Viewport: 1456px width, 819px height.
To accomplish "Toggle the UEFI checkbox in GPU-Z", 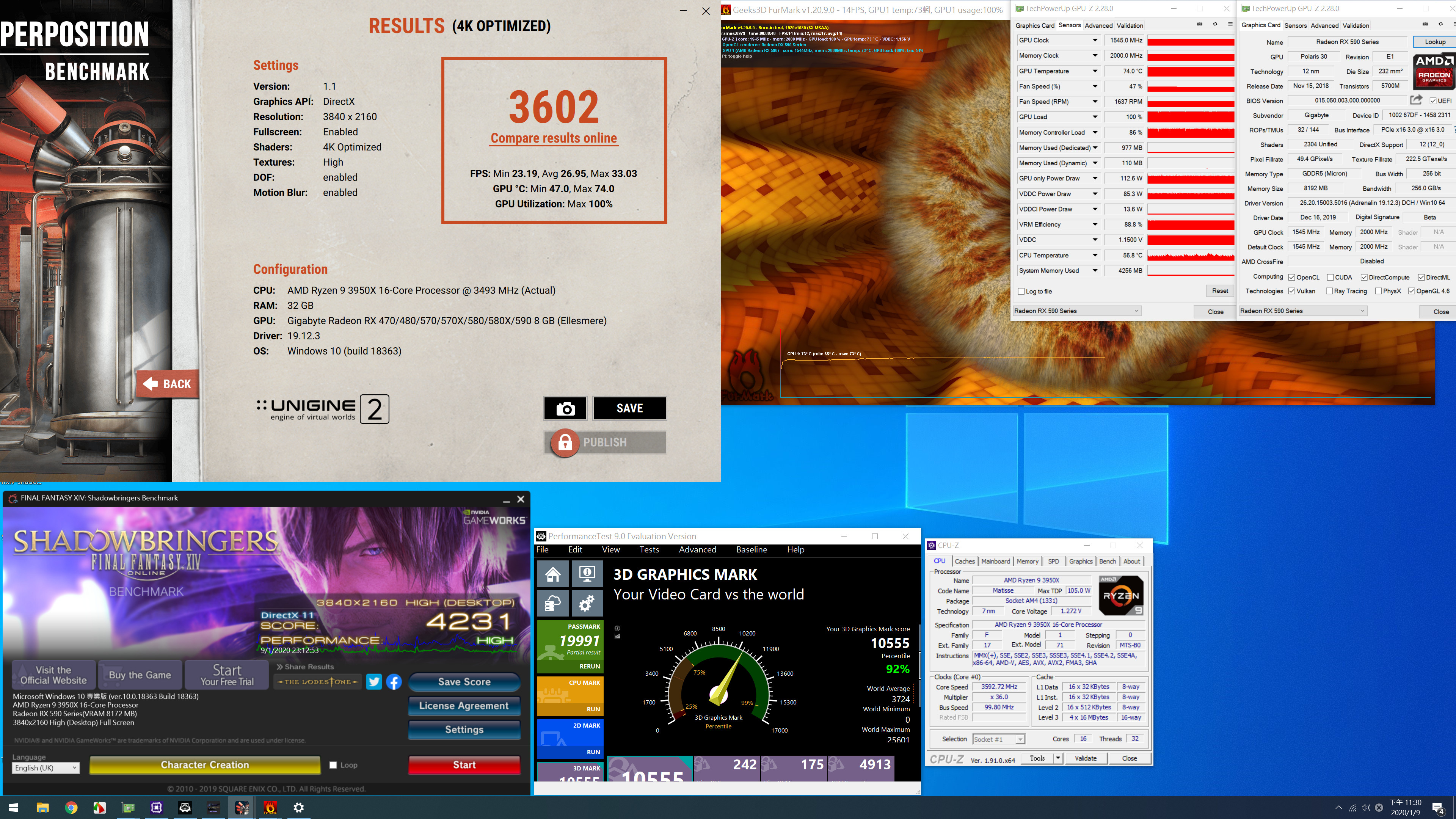I will click(x=1433, y=101).
